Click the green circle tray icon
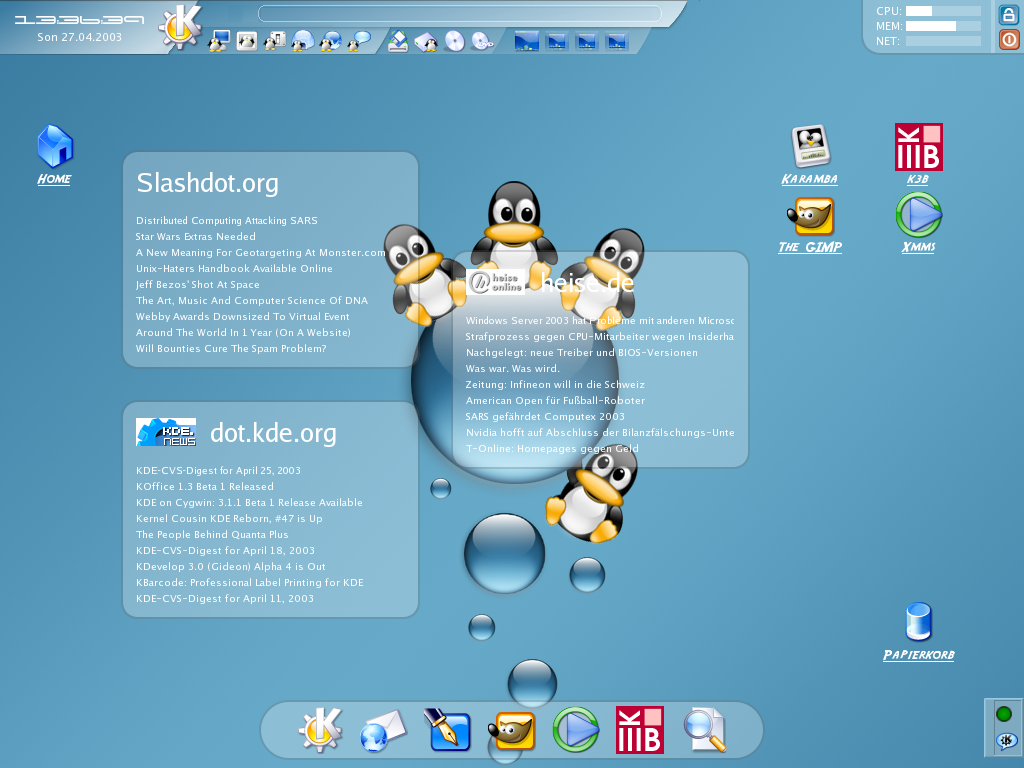Image resolution: width=1024 pixels, height=768 pixels. point(1004,714)
